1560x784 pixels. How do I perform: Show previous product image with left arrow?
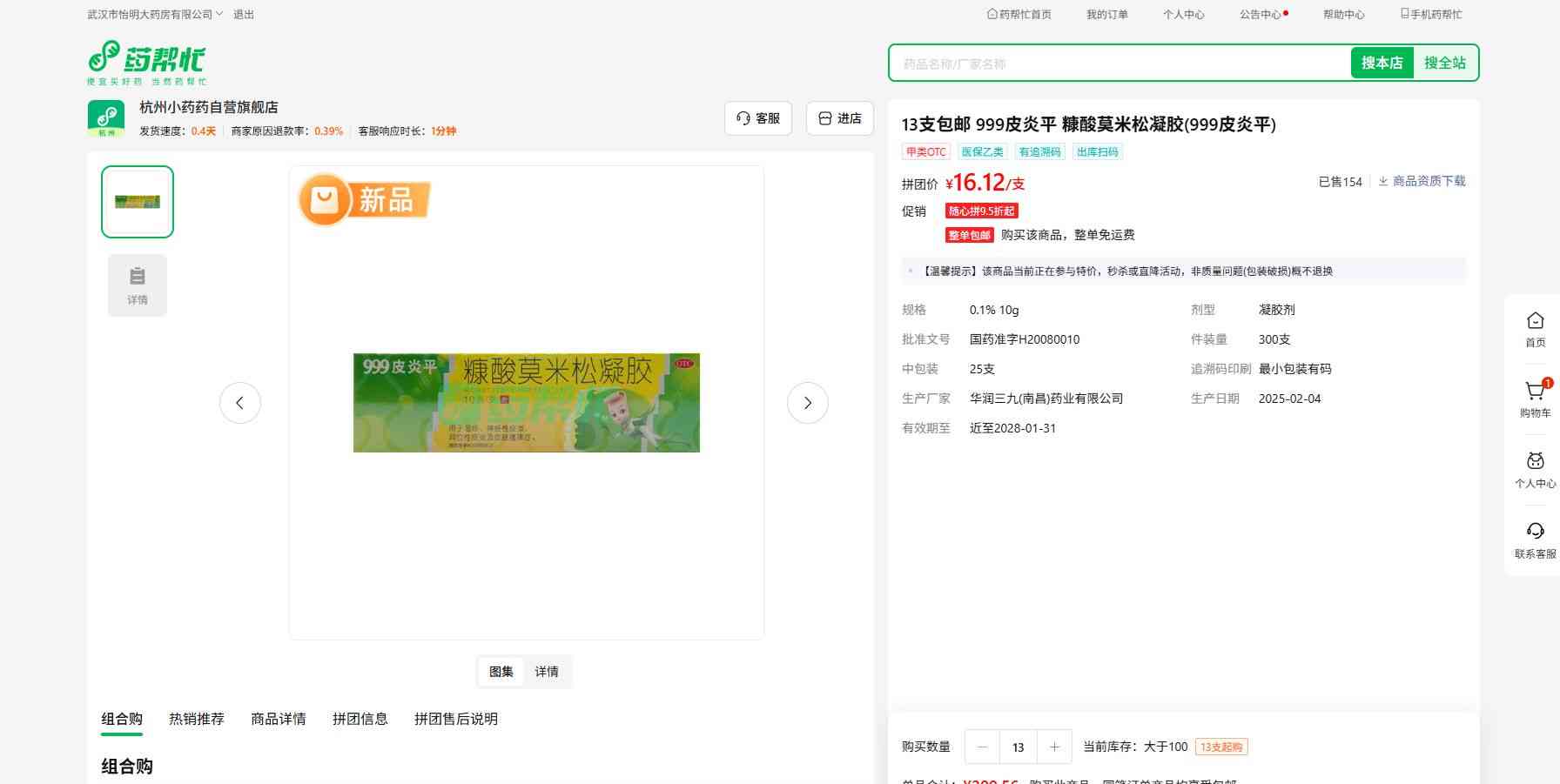240,403
